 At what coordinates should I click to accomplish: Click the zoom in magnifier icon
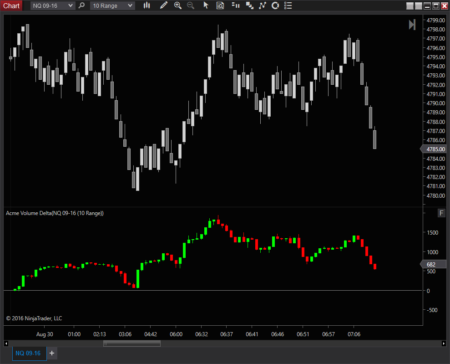tap(178, 5)
